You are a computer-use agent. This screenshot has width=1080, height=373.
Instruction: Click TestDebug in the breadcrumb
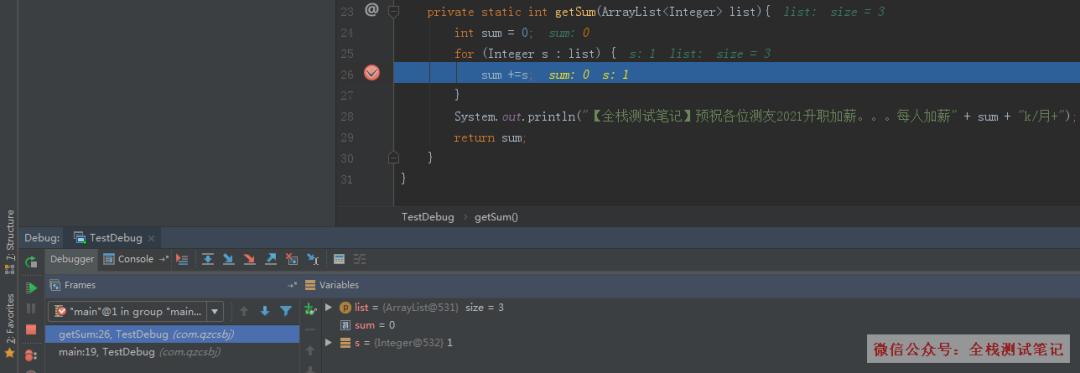428,217
